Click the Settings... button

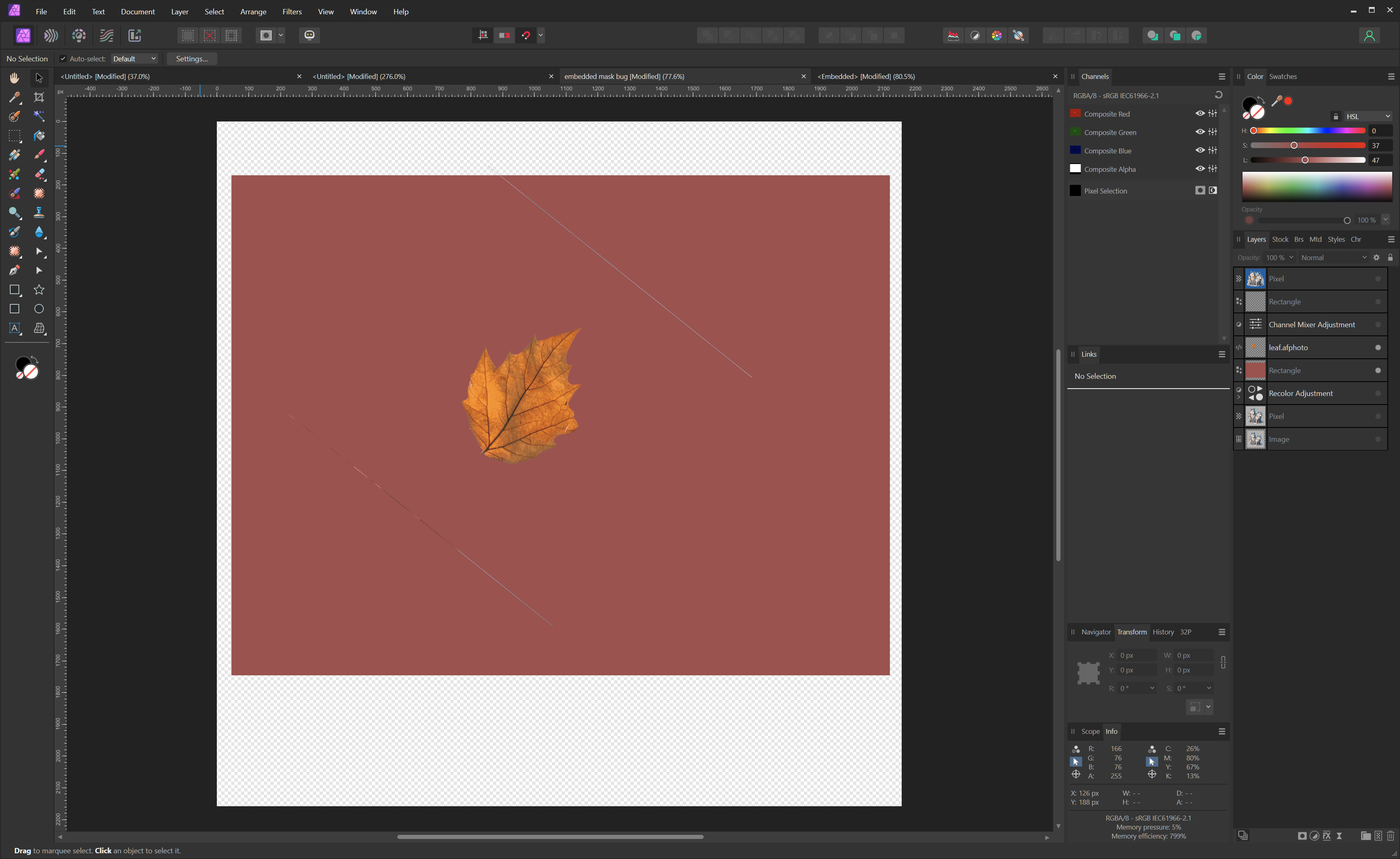(191, 59)
